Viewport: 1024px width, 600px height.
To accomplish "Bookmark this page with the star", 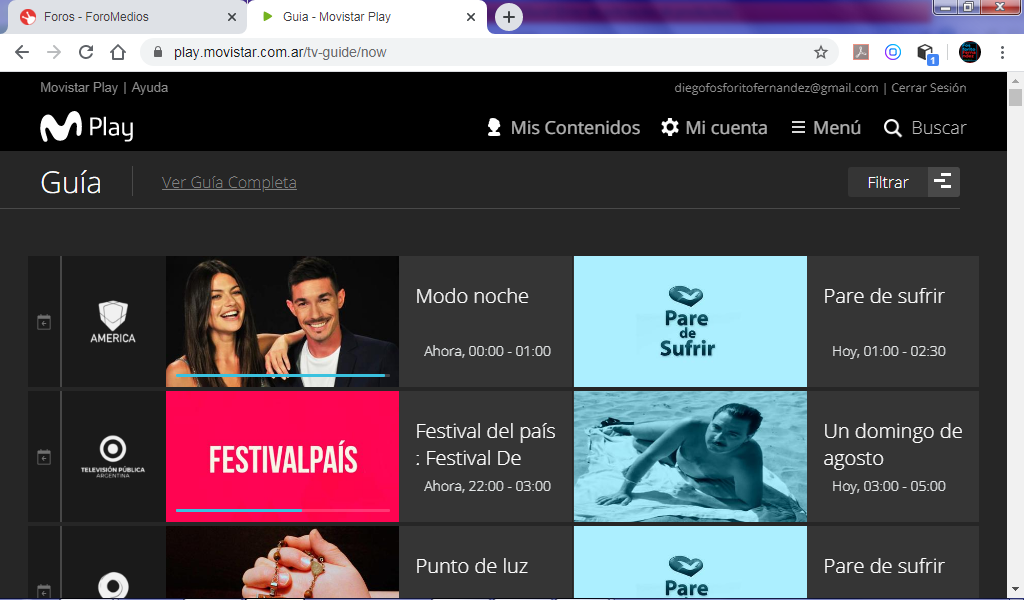I will (821, 52).
